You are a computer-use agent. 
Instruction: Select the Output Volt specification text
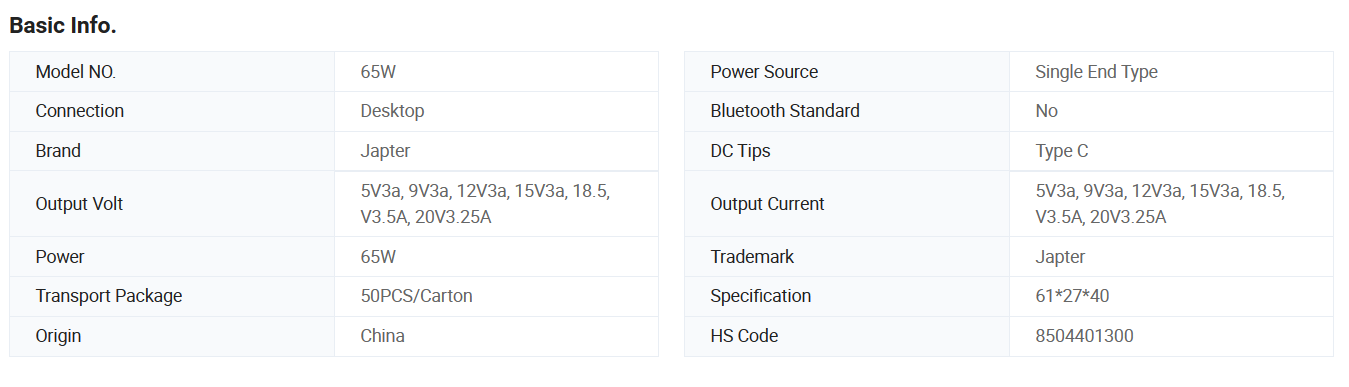coord(485,204)
